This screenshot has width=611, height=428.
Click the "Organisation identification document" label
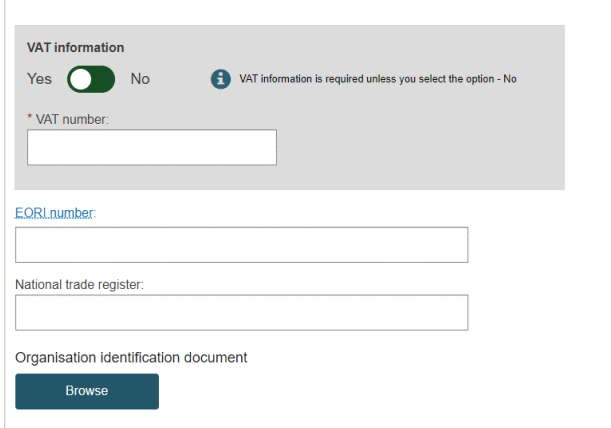131,357
